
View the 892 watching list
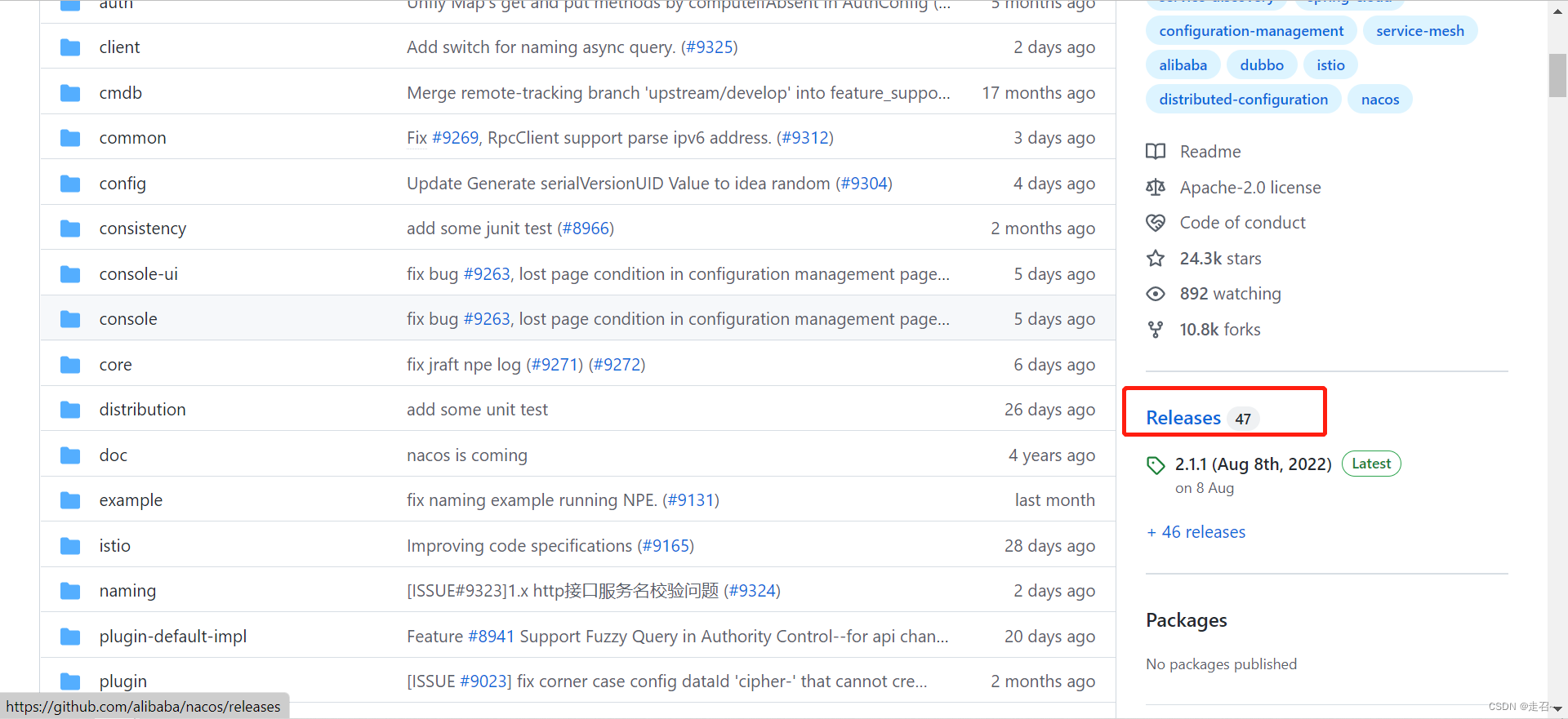click(1230, 294)
